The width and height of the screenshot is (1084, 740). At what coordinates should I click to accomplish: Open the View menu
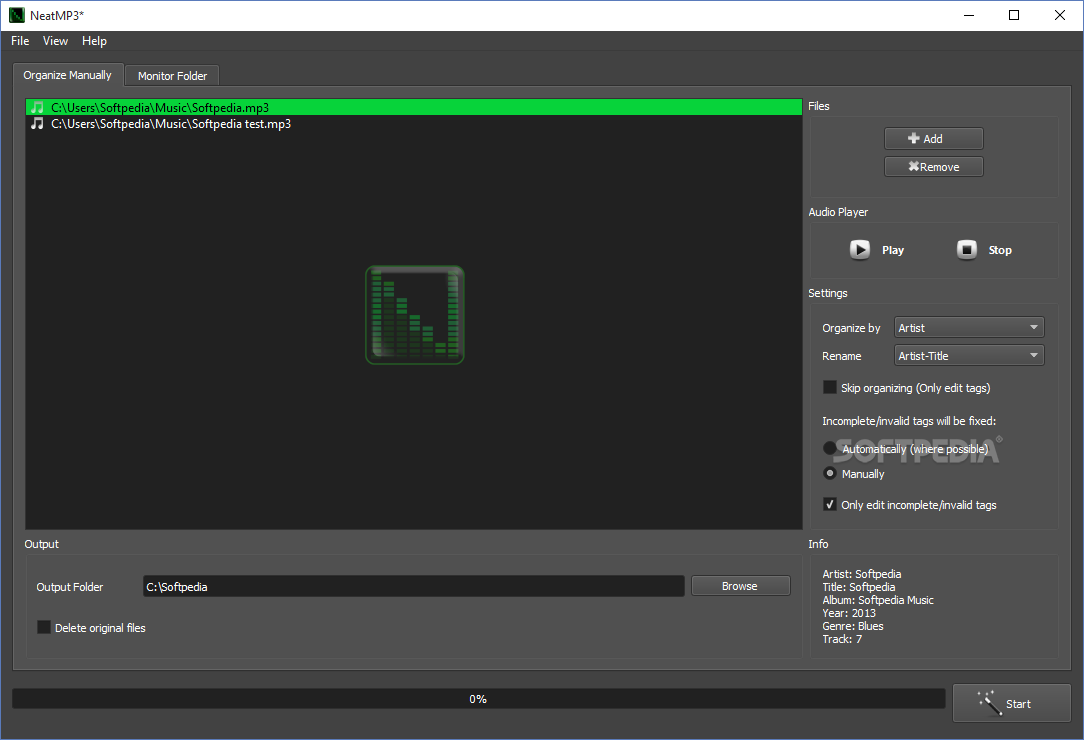click(x=55, y=41)
